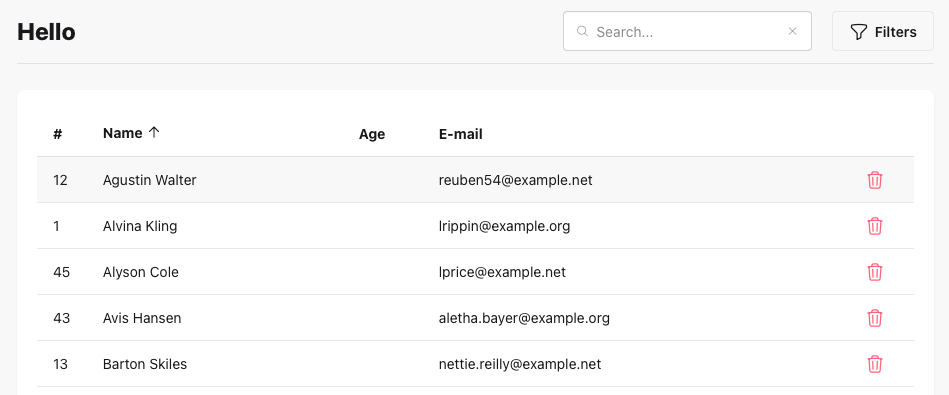Delete the Agustin Walter row
The width and height of the screenshot is (949, 395).
[x=875, y=180]
